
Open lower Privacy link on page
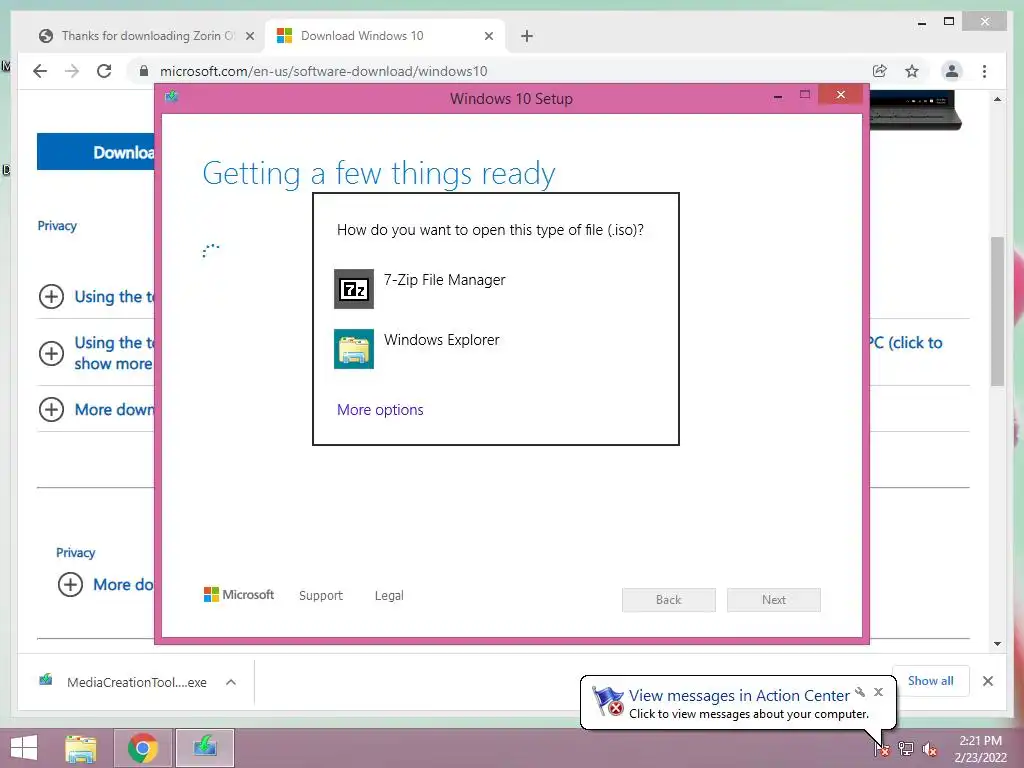pyautogui.click(x=76, y=552)
